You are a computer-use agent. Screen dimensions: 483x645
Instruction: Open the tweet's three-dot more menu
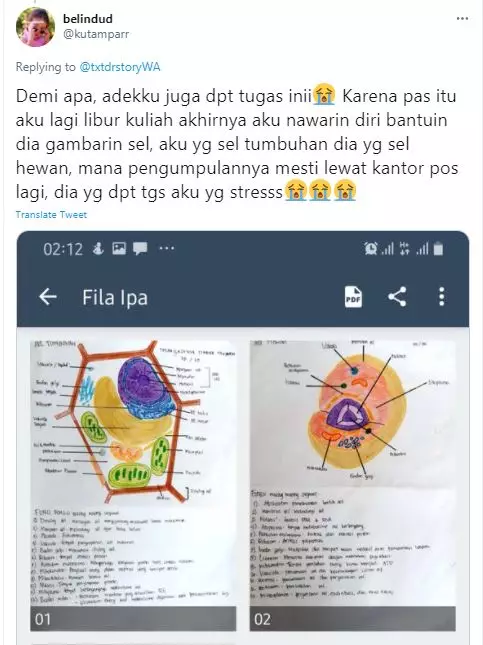pyautogui.click(x=462, y=19)
